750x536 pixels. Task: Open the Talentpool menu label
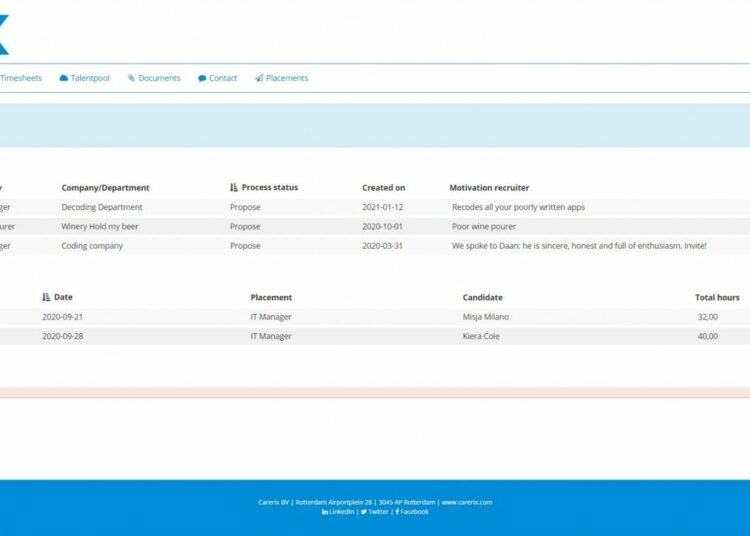[x=90, y=78]
